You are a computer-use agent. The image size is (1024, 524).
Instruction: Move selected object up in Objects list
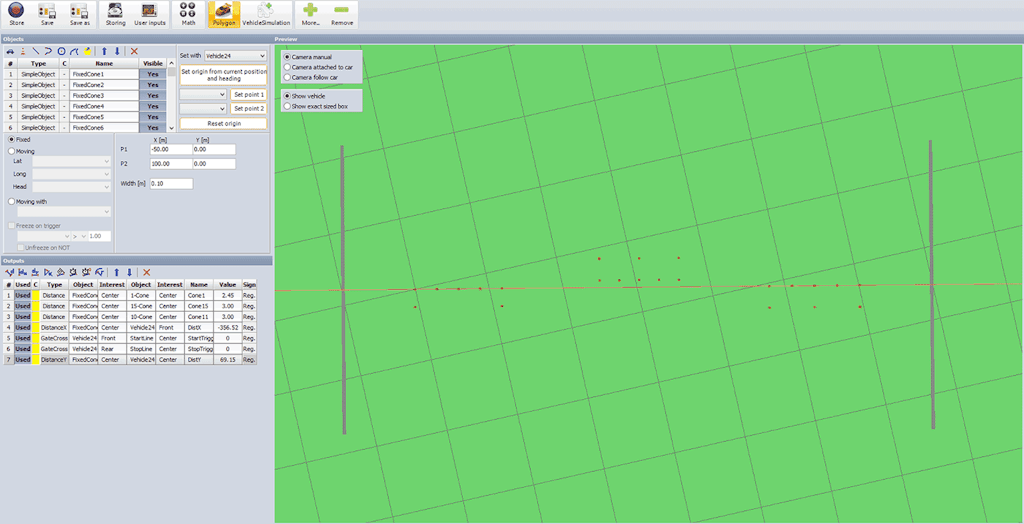(104, 51)
